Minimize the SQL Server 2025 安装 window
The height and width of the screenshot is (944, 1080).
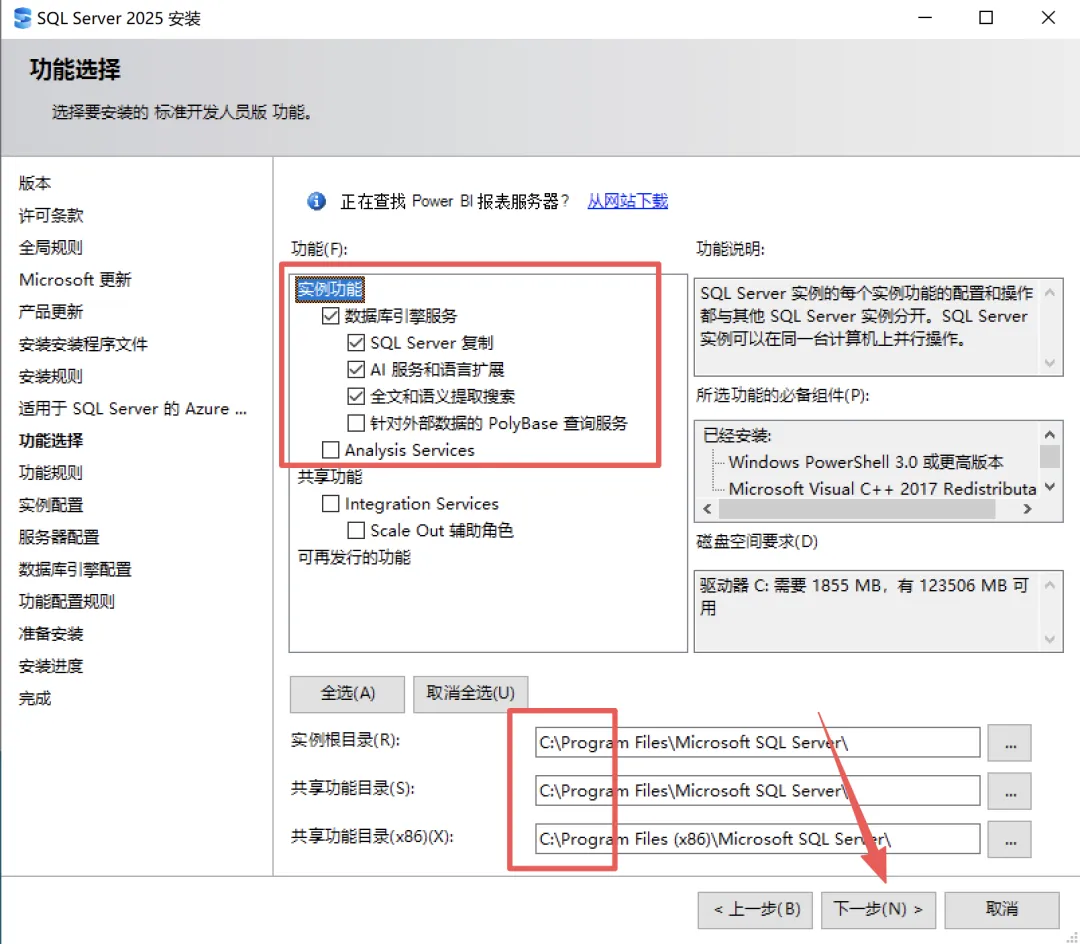click(x=925, y=18)
